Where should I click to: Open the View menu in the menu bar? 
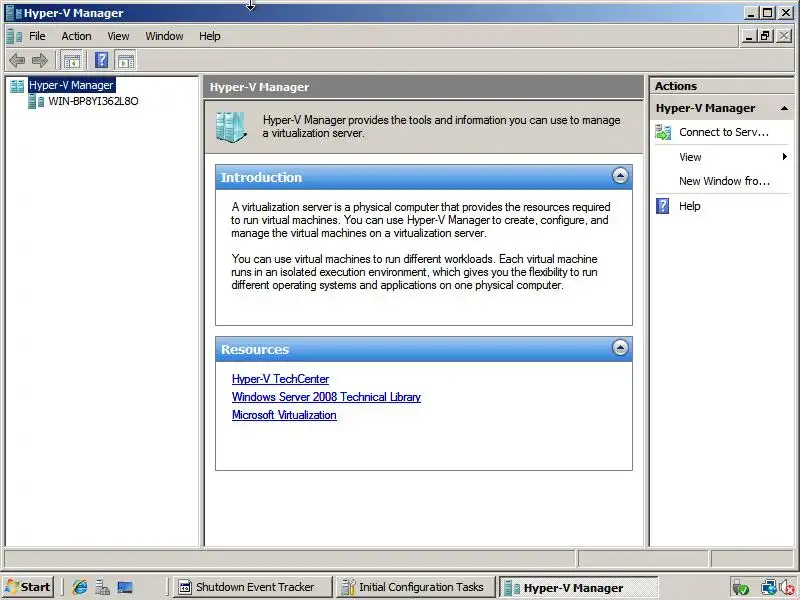(x=118, y=36)
